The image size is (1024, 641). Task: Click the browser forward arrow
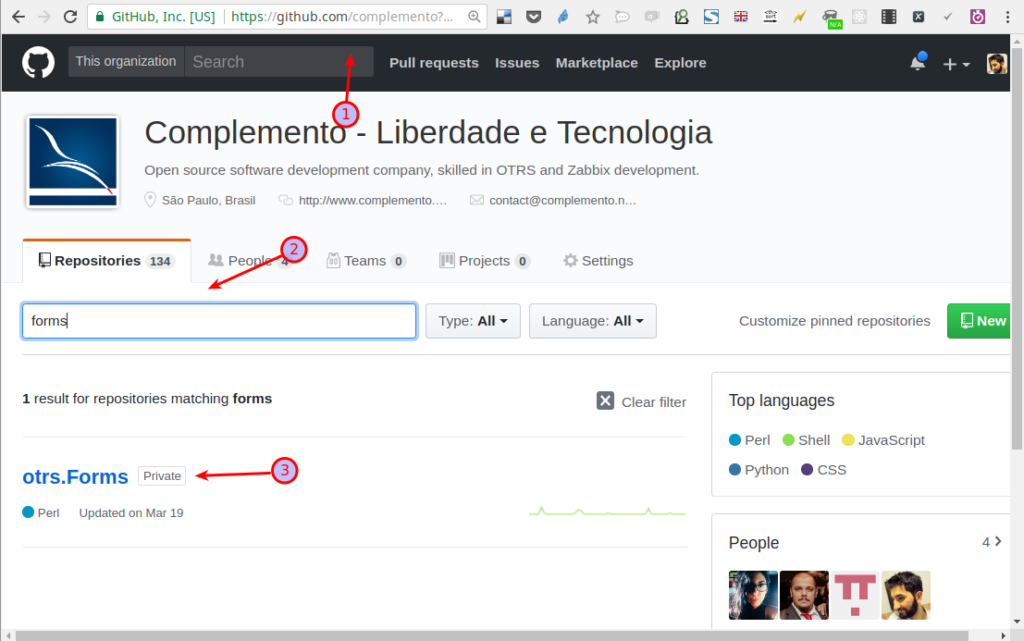click(x=44, y=16)
